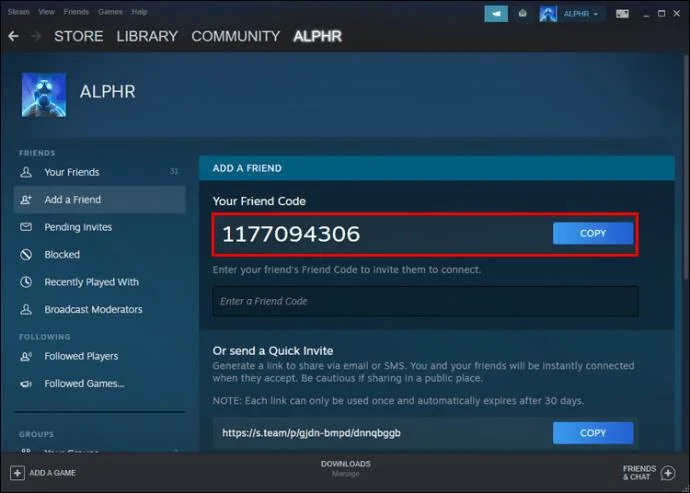Open the announcements megaphone icon
This screenshot has width=690, height=493.
(x=496, y=14)
